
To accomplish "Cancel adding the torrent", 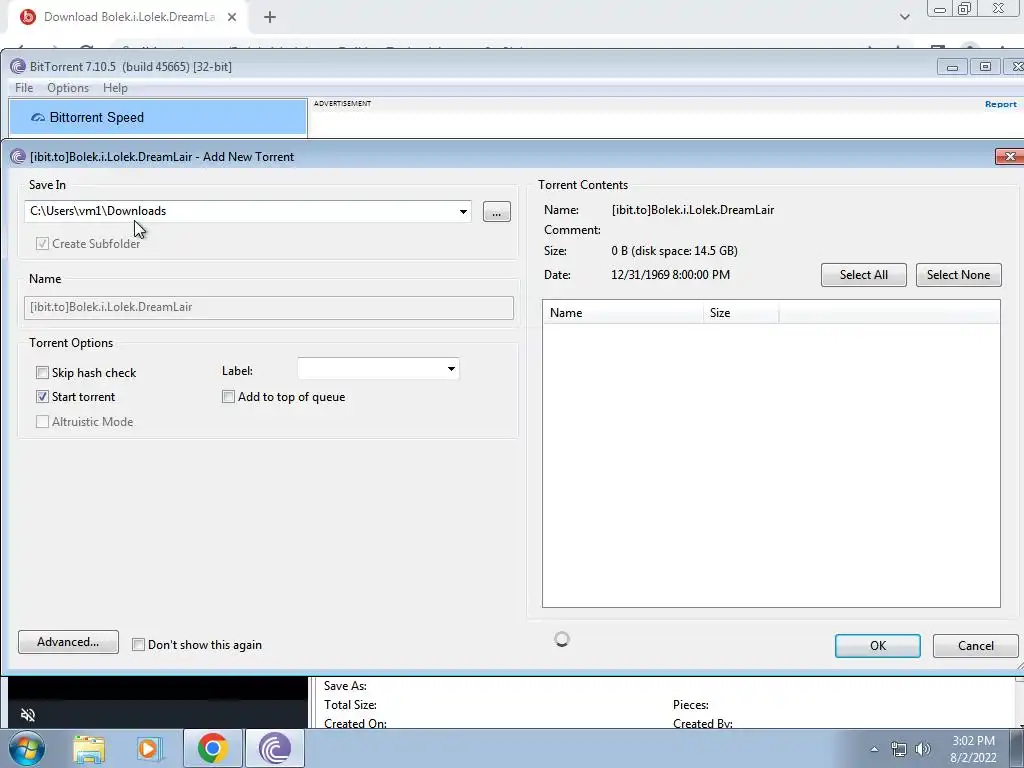I will [x=976, y=646].
